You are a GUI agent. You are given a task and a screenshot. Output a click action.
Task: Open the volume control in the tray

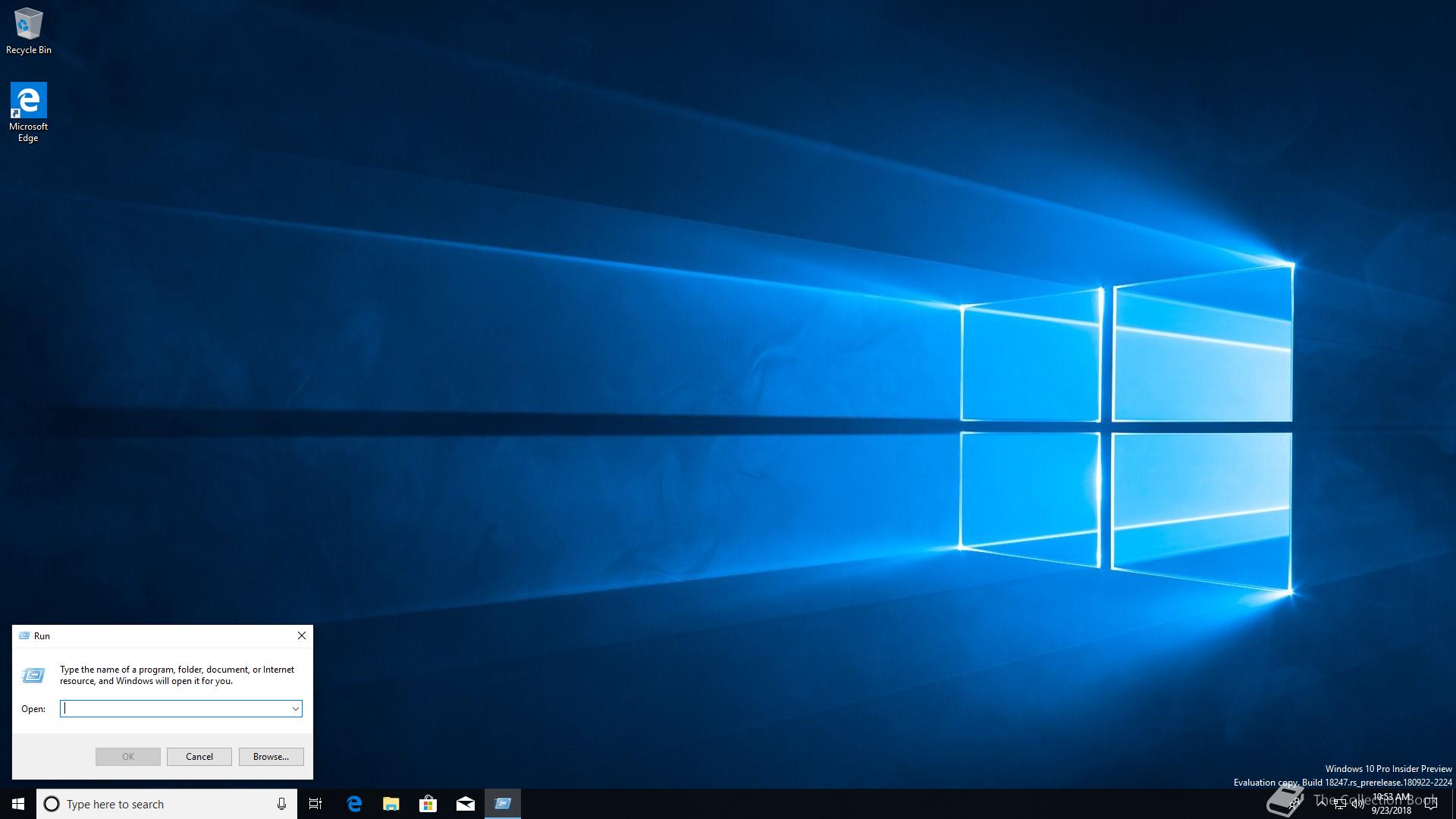[1357, 804]
